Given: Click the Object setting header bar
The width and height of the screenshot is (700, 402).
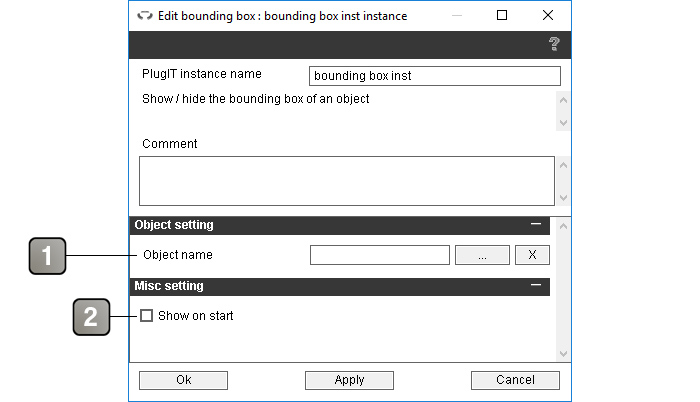Looking at the screenshot, I should click(340, 226).
